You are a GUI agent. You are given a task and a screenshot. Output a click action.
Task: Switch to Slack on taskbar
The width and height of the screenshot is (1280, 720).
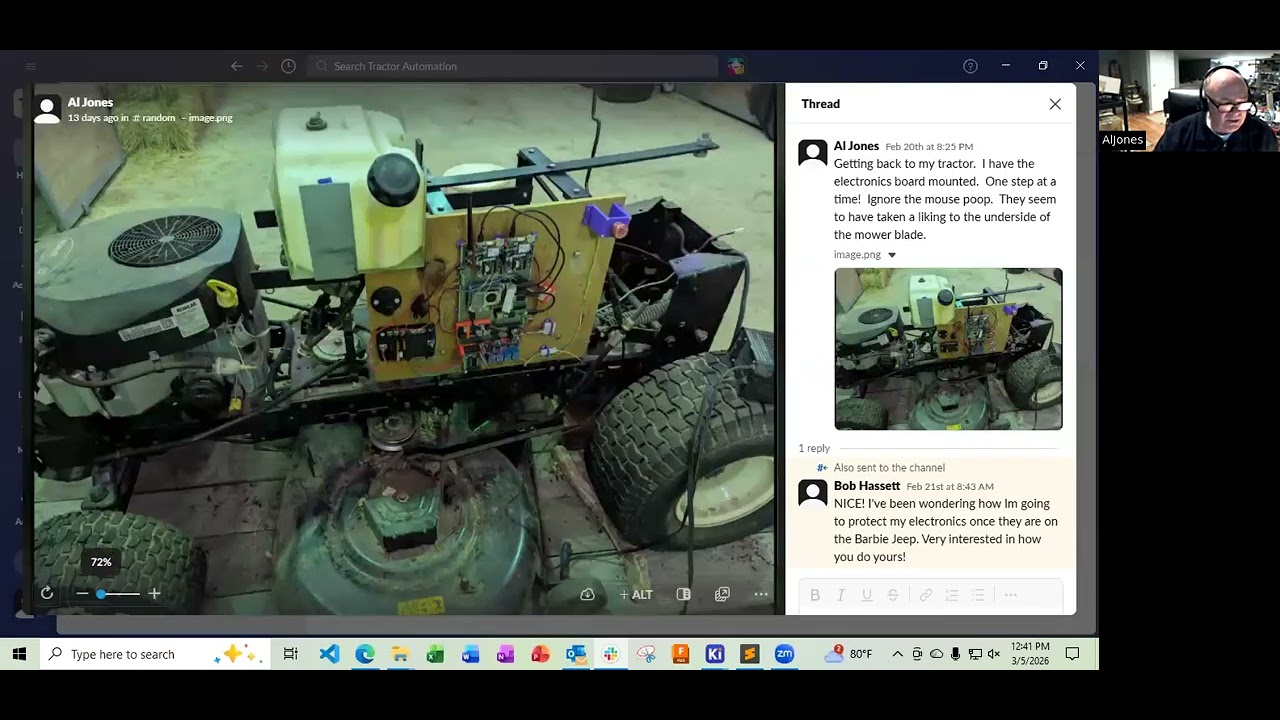611,654
